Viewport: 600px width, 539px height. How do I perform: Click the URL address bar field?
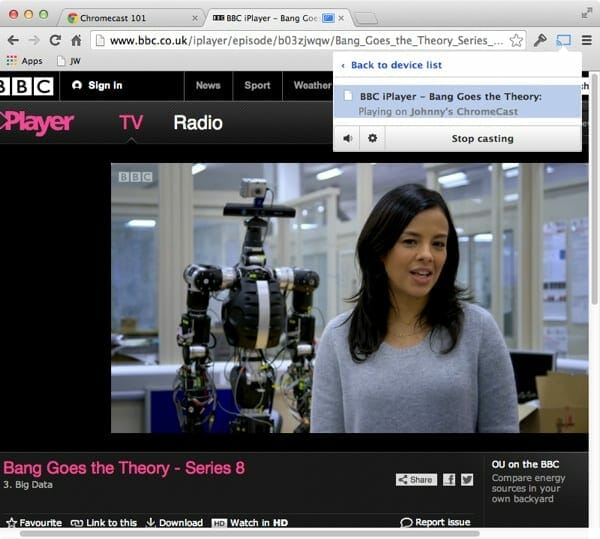[300, 40]
